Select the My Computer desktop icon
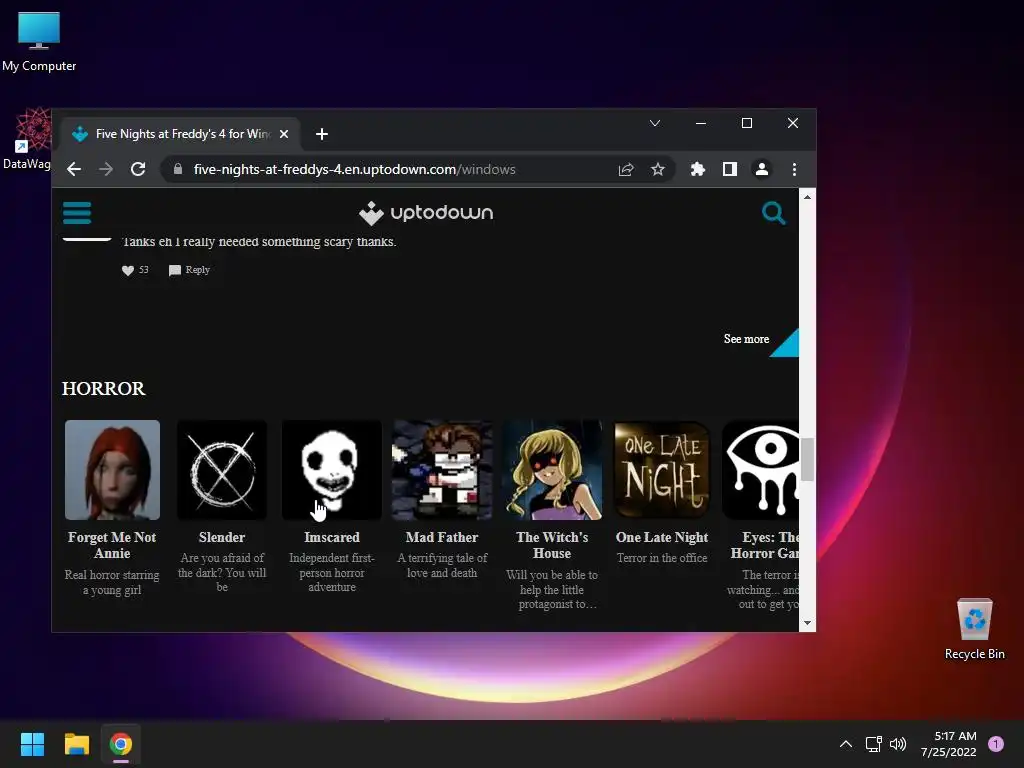 coord(39,42)
